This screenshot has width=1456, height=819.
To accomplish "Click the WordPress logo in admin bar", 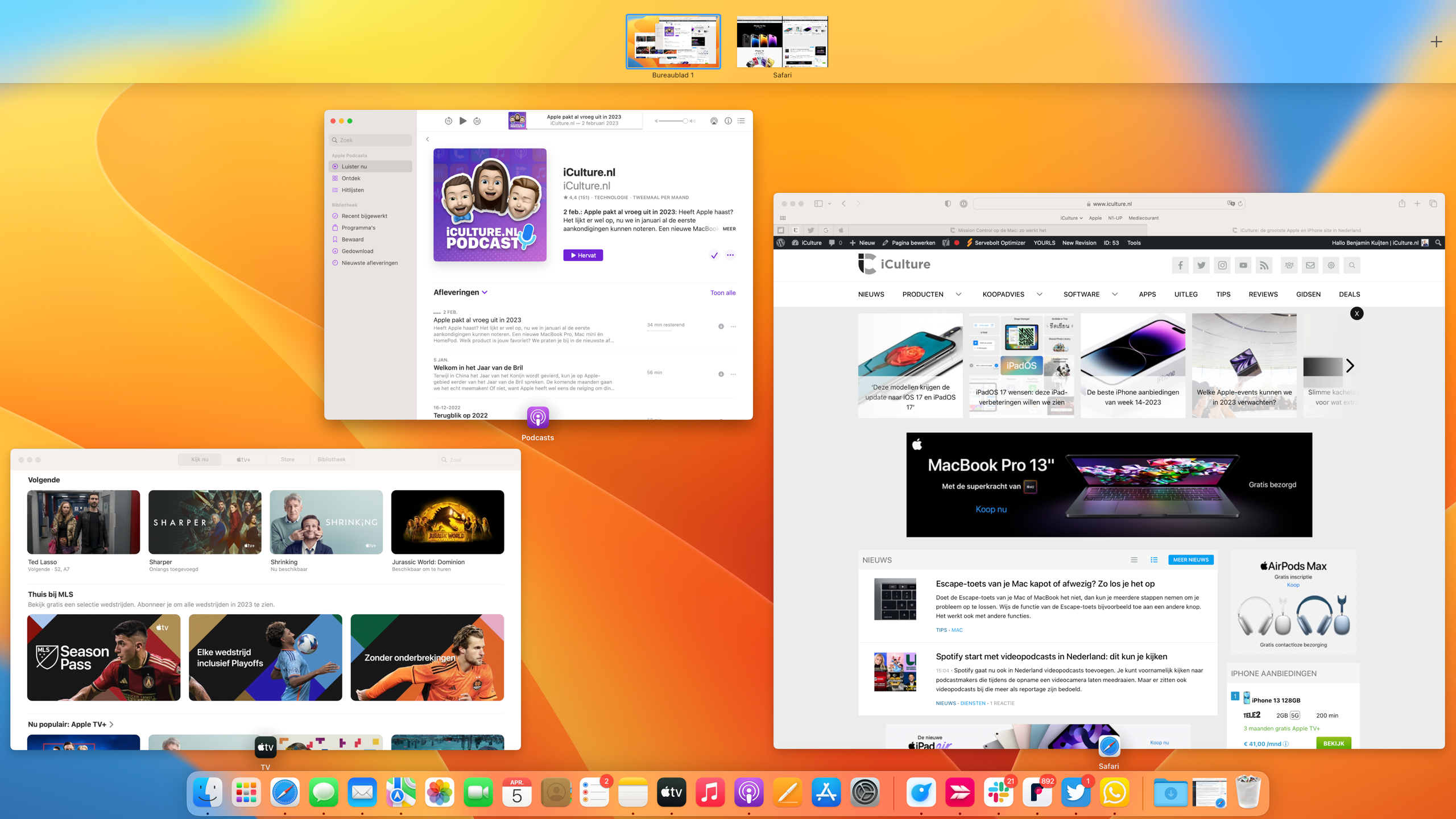I will [781, 243].
